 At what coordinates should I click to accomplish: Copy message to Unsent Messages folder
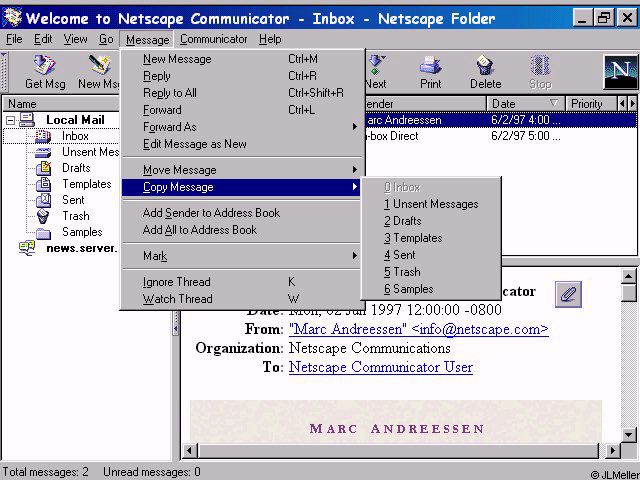coord(431,204)
